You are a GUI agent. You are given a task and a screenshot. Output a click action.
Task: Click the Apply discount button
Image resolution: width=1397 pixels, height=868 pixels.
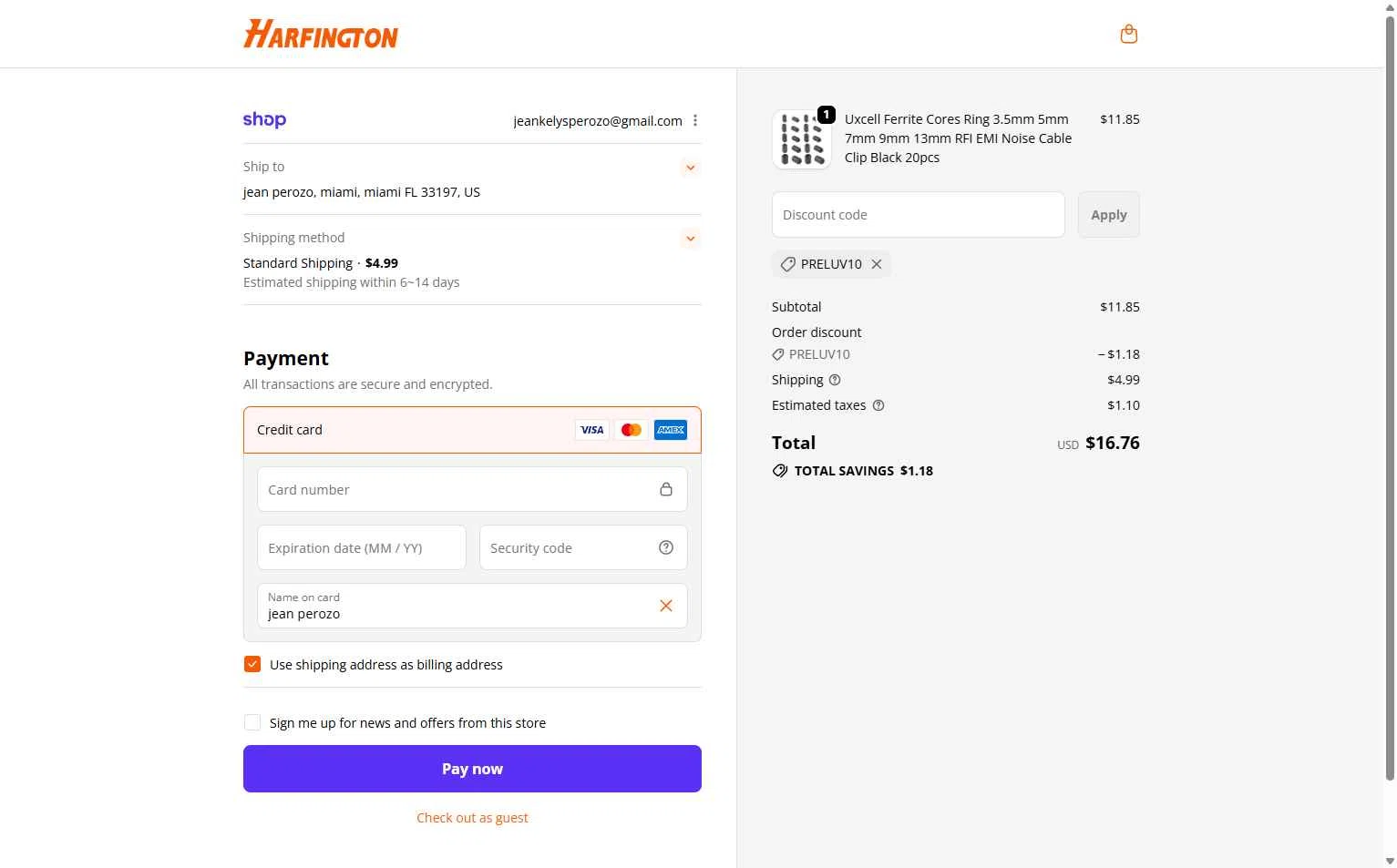click(1109, 215)
